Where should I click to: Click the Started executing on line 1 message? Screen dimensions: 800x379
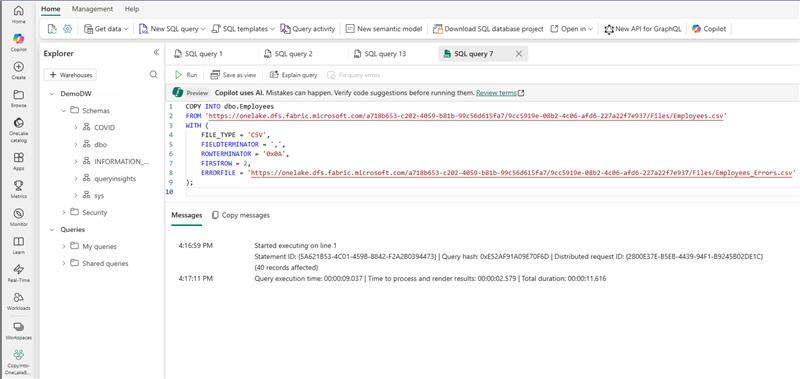[295, 245]
